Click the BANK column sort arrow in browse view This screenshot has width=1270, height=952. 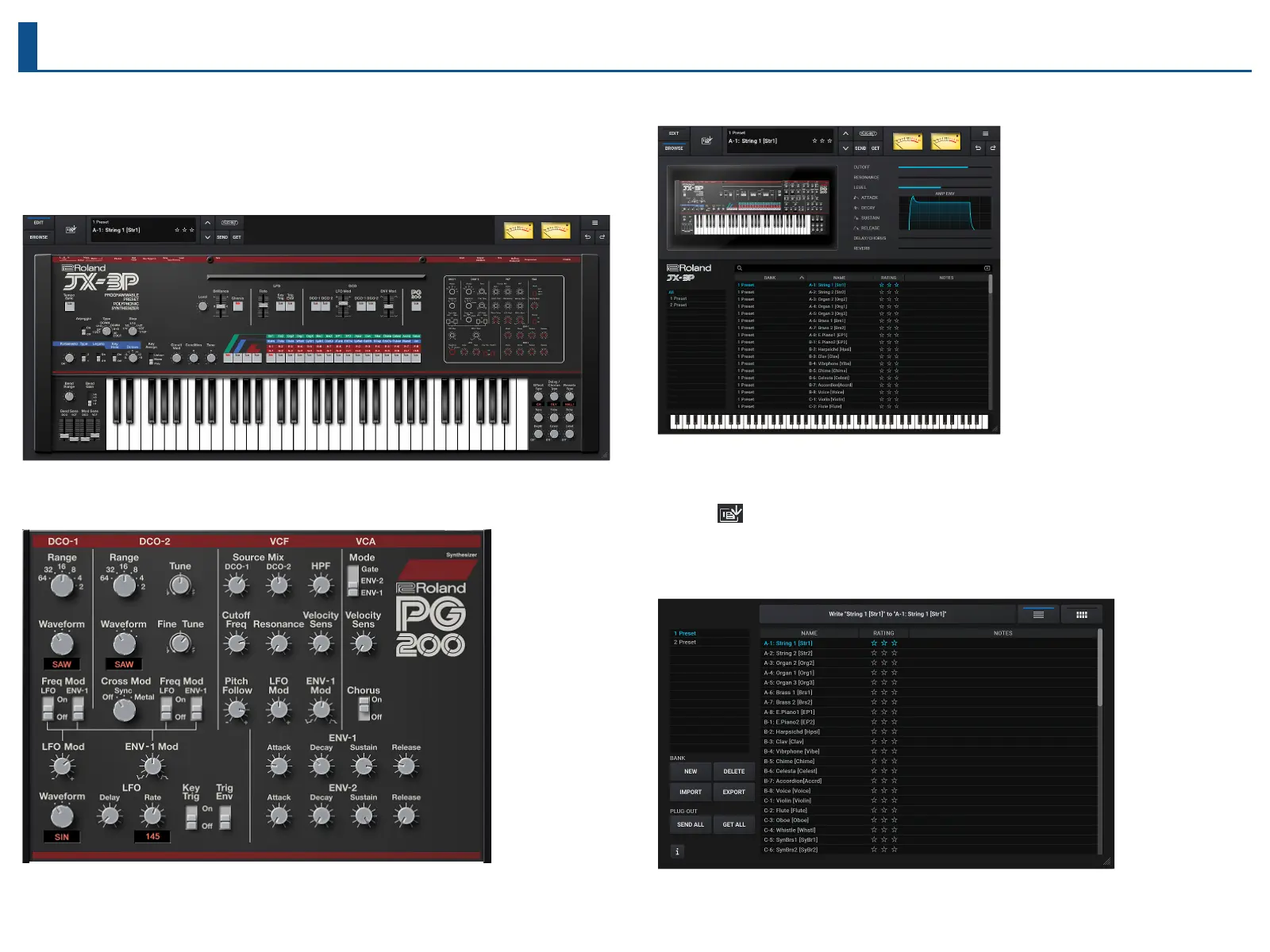pyautogui.click(x=802, y=278)
